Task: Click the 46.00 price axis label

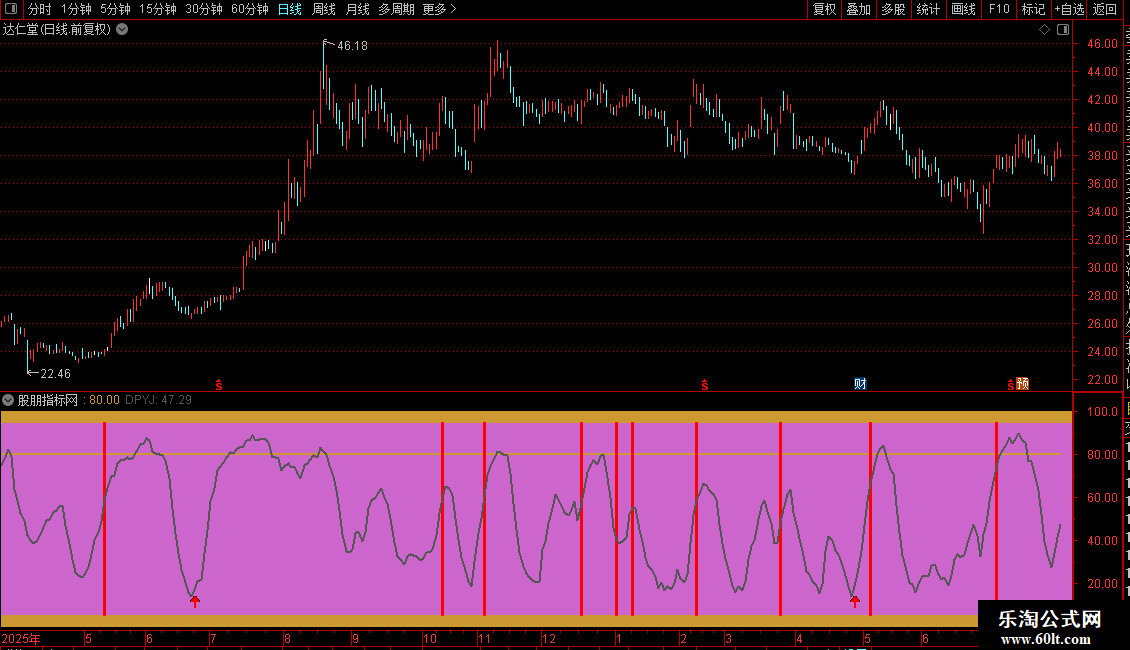Action: pyautogui.click(x=1103, y=44)
